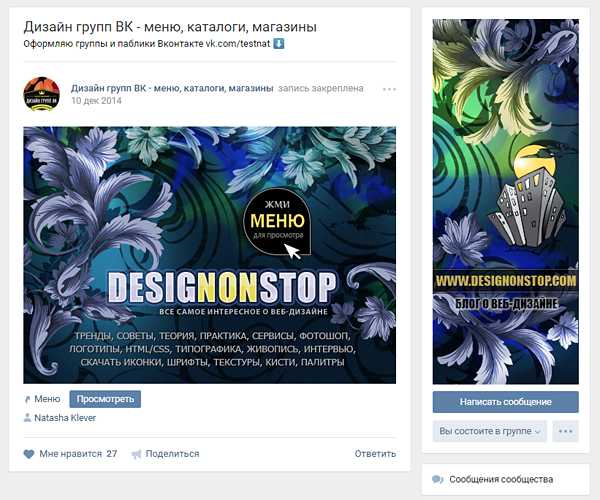Image resolution: width=600 pixels, height=500 pixels.
Task: Click the heart like icon
Action: [29, 454]
